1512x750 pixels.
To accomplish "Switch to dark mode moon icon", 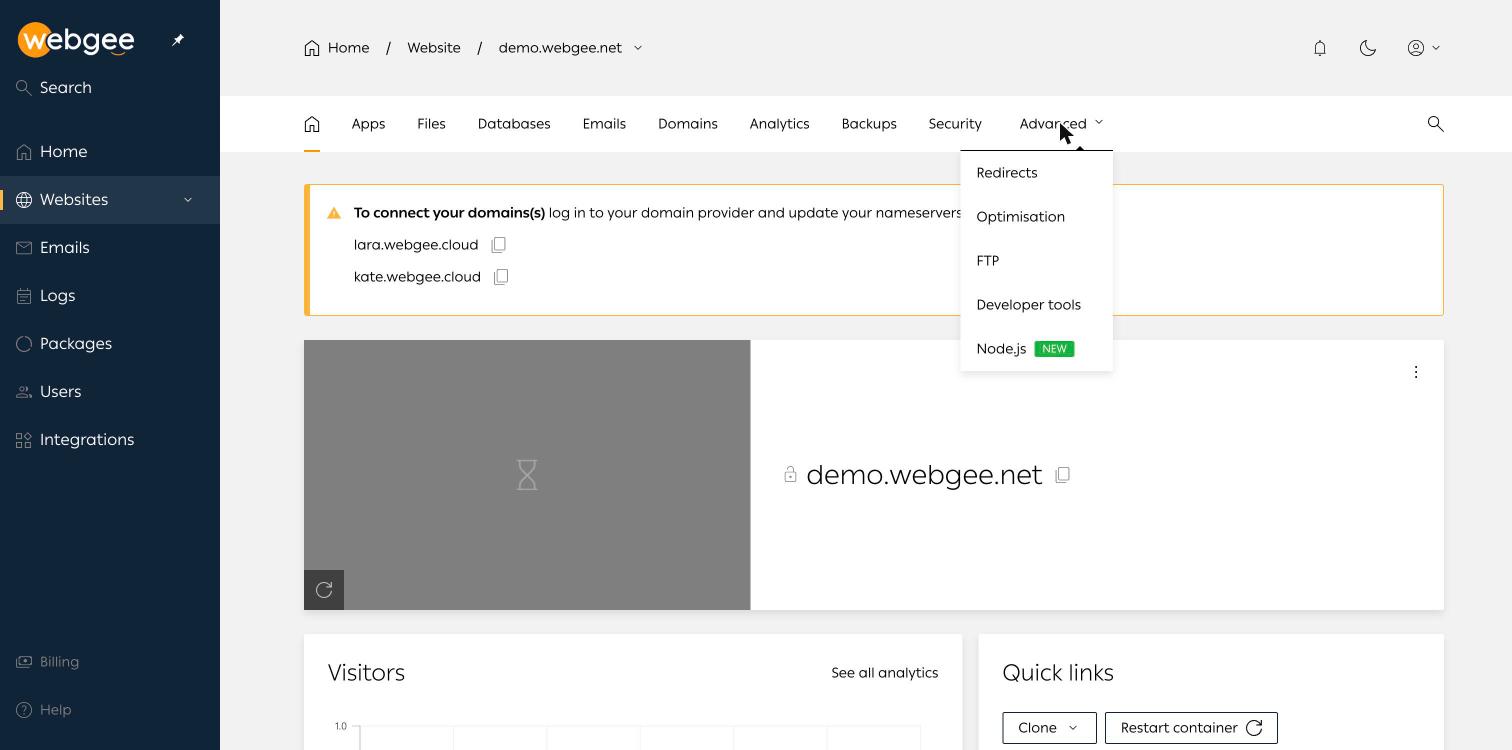I will pyautogui.click(x=1368, y=48).
